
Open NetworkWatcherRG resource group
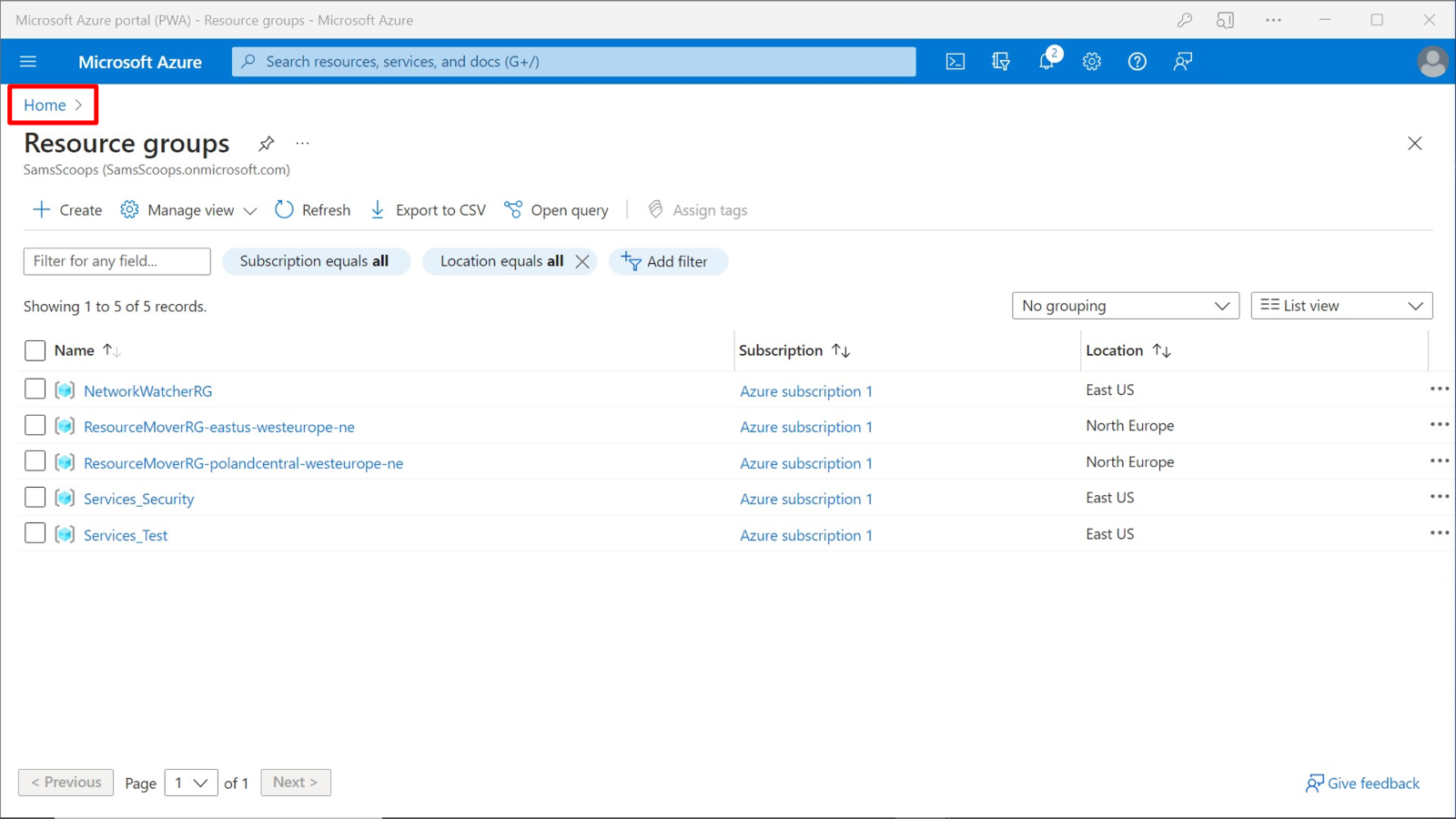(x=147, y=391)
